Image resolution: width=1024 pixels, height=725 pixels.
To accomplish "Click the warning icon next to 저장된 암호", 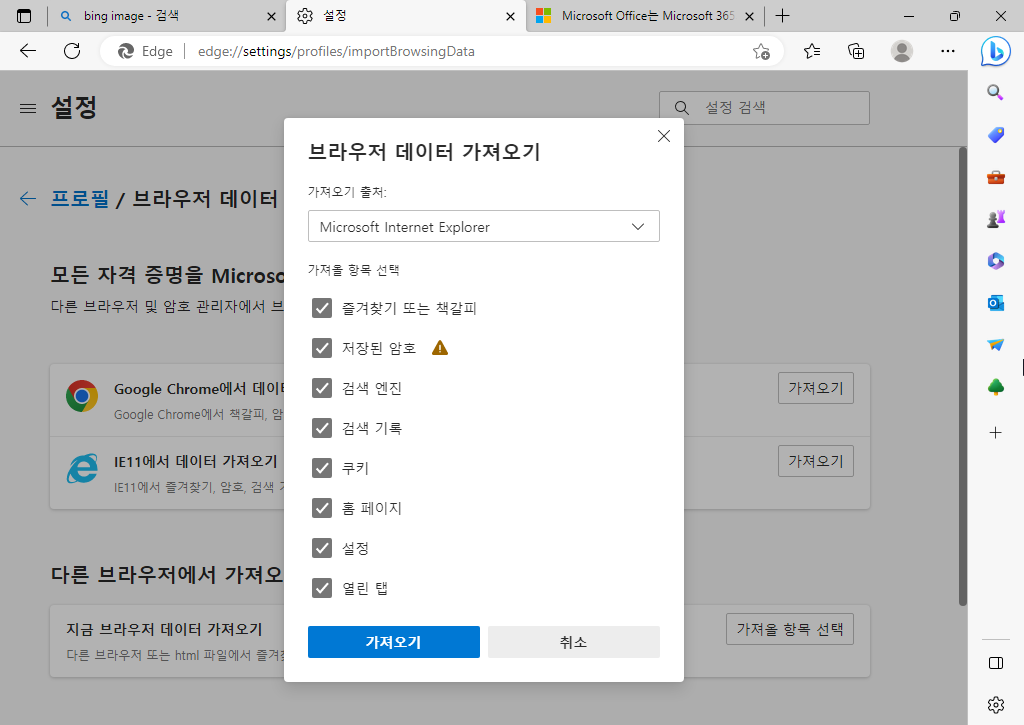I will tap(440, 347).
